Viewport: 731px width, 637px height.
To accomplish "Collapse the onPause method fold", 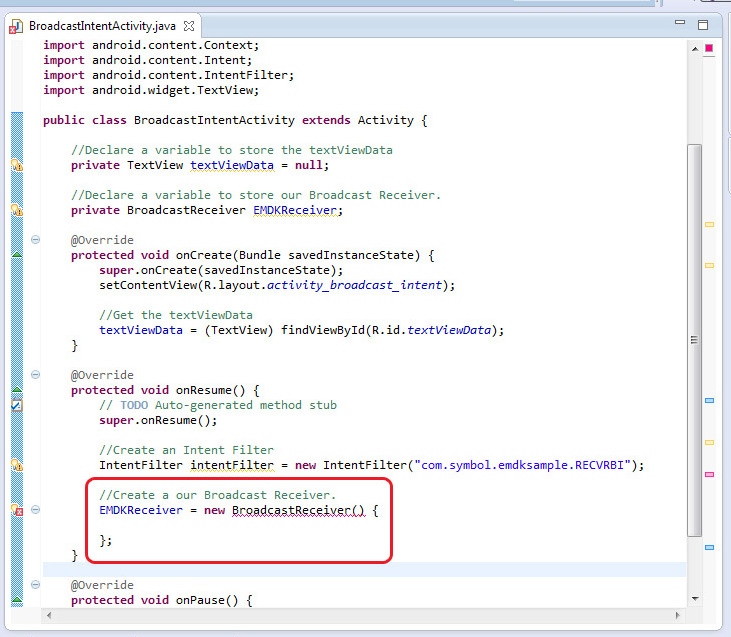I will [x=36, y=585].
